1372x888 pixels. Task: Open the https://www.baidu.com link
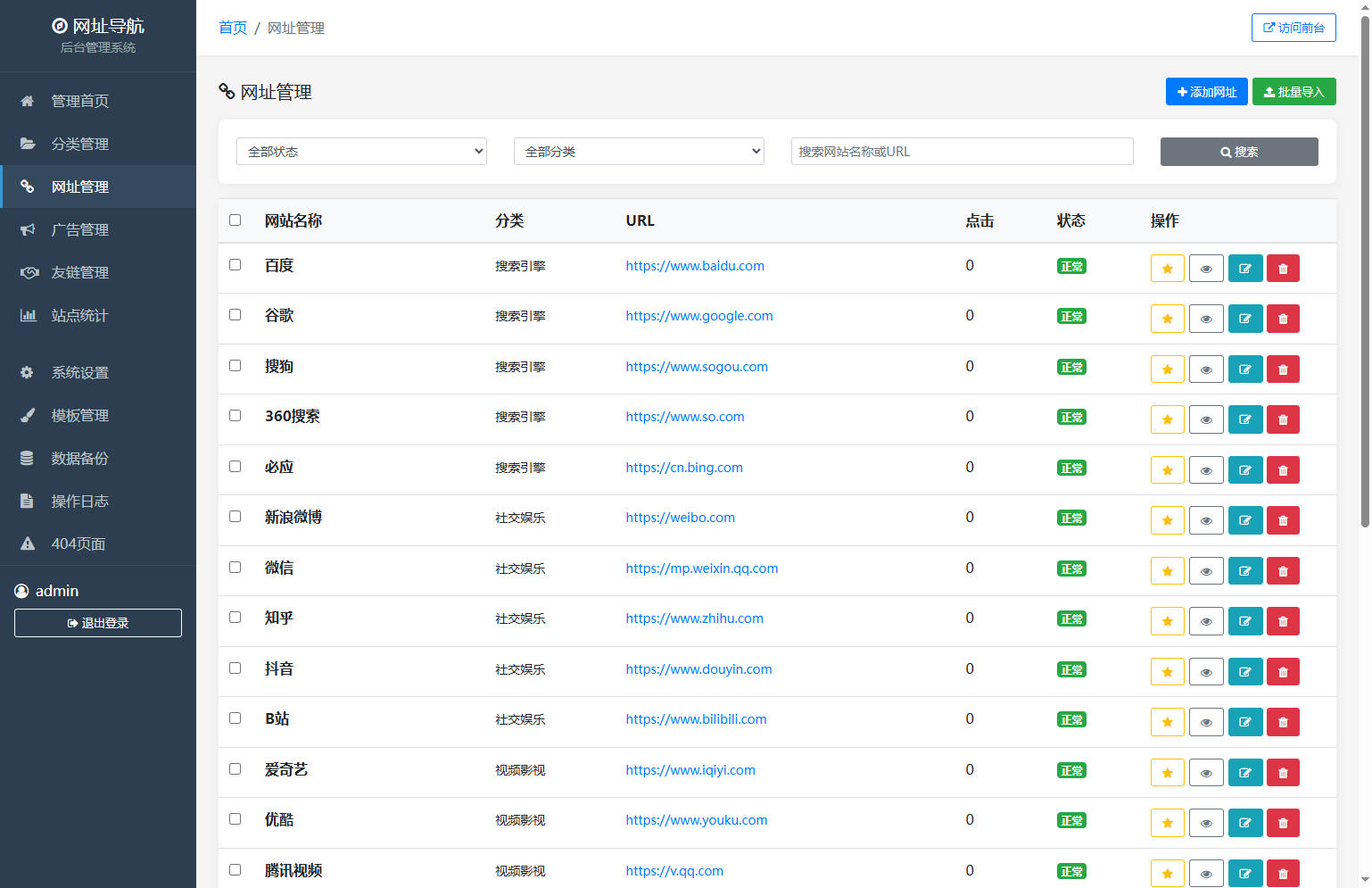click(x=695, y=266)
